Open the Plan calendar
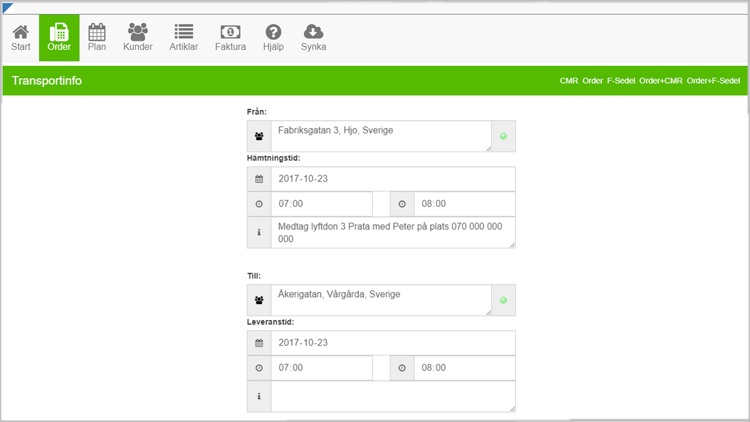This screenshot has width=750, height=422. pos(97,38)
